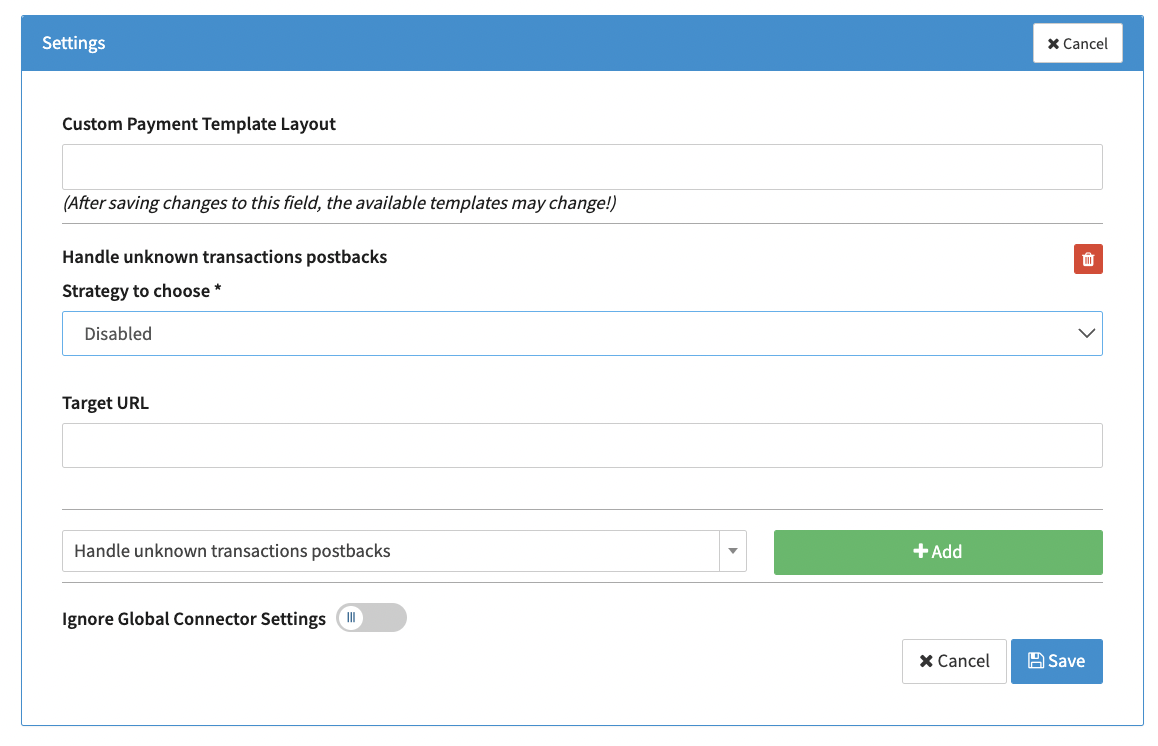Save the settings with the blue button

coord(1056,661)
